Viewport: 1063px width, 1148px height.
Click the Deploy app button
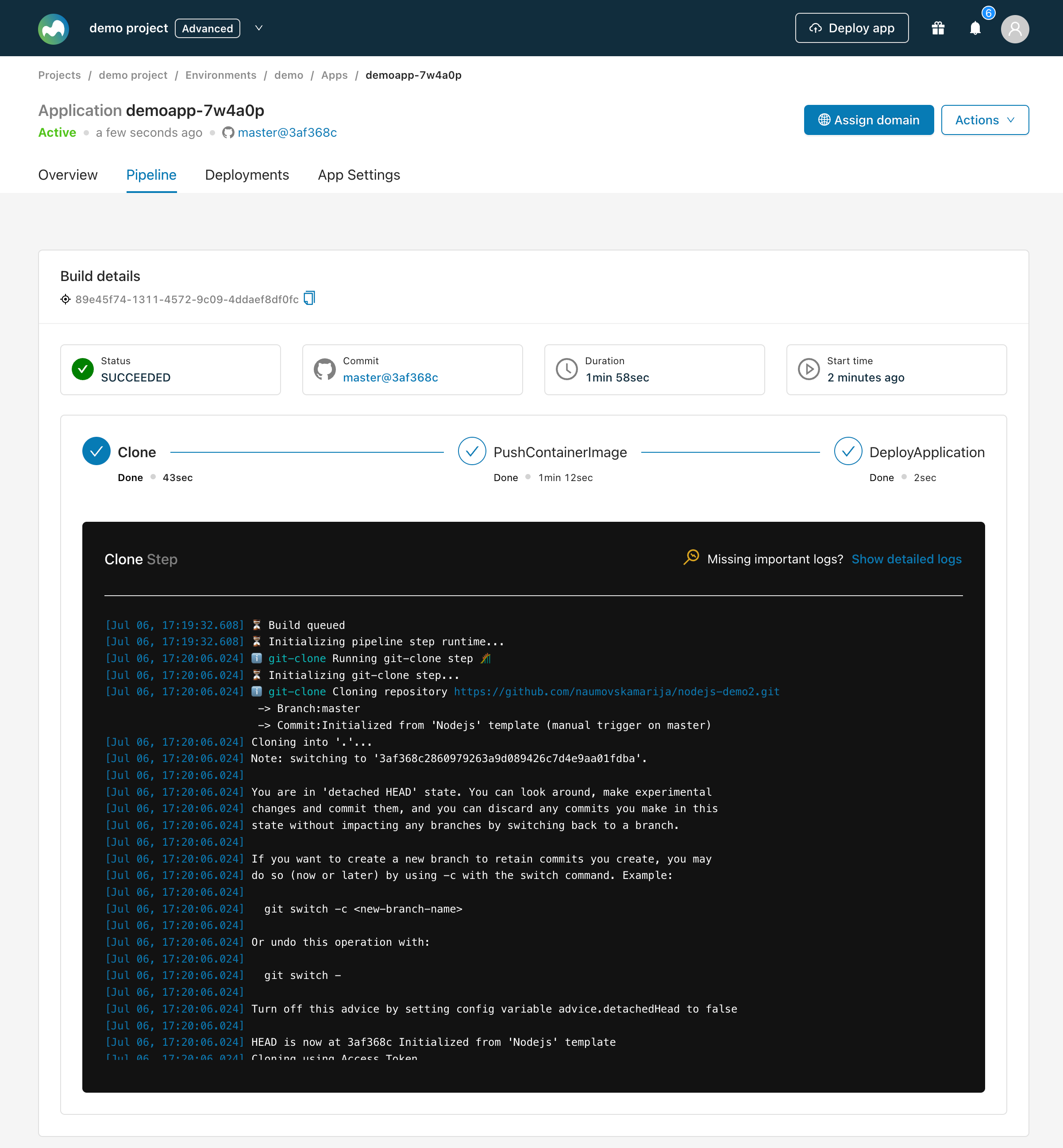852,28
